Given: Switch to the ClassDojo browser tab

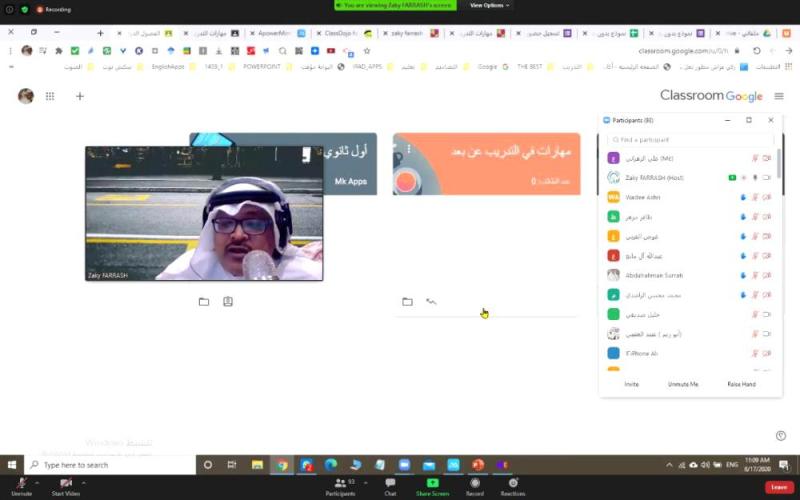Looking at the screenshot, I should (x=343, y=33).
